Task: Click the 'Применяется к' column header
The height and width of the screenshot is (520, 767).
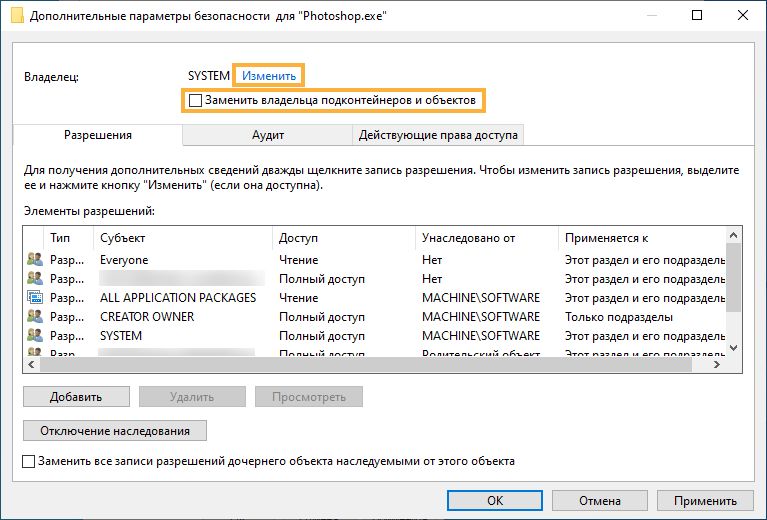Action: click(642, 238)
